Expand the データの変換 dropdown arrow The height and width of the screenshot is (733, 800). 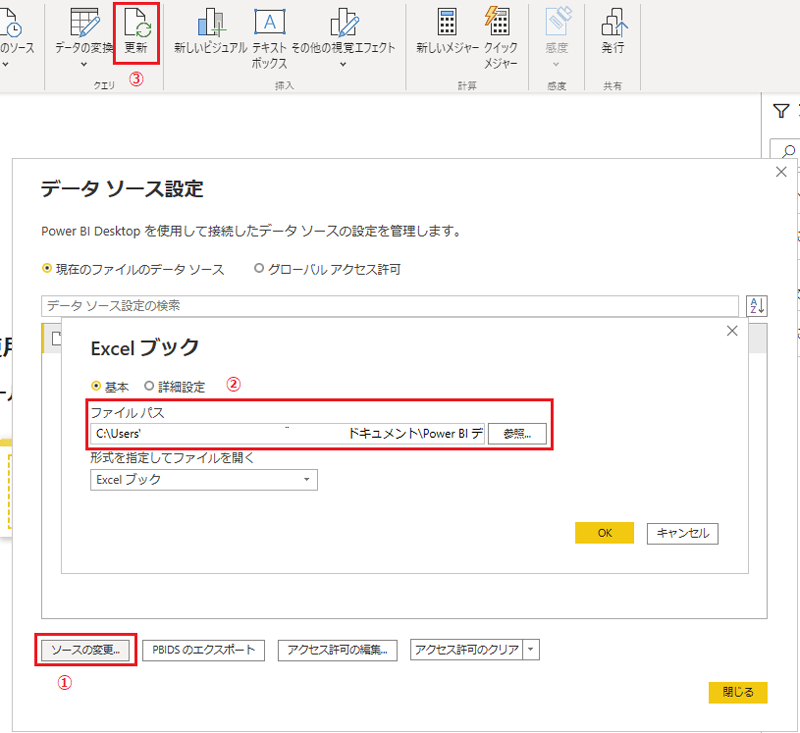coord(84,64)
